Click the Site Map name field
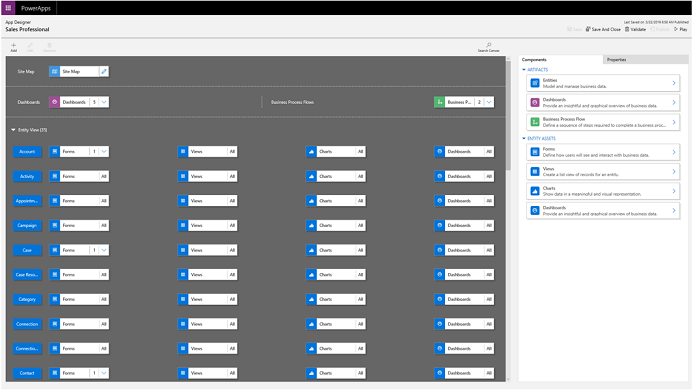 coord(80,71)
